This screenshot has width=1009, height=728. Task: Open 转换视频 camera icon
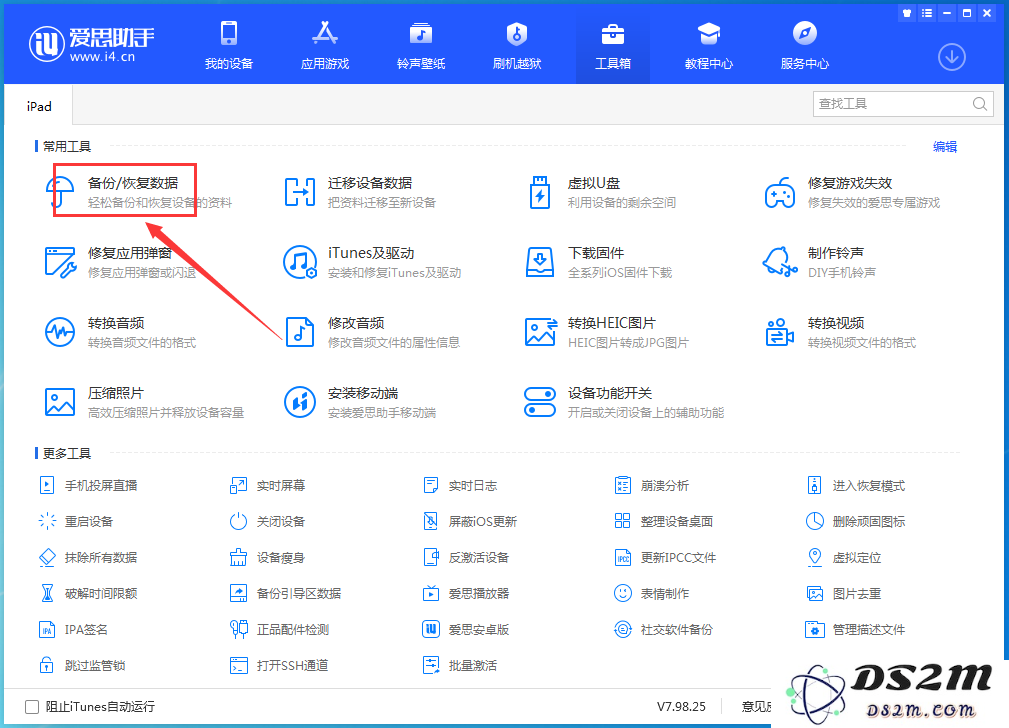[779, 332]
